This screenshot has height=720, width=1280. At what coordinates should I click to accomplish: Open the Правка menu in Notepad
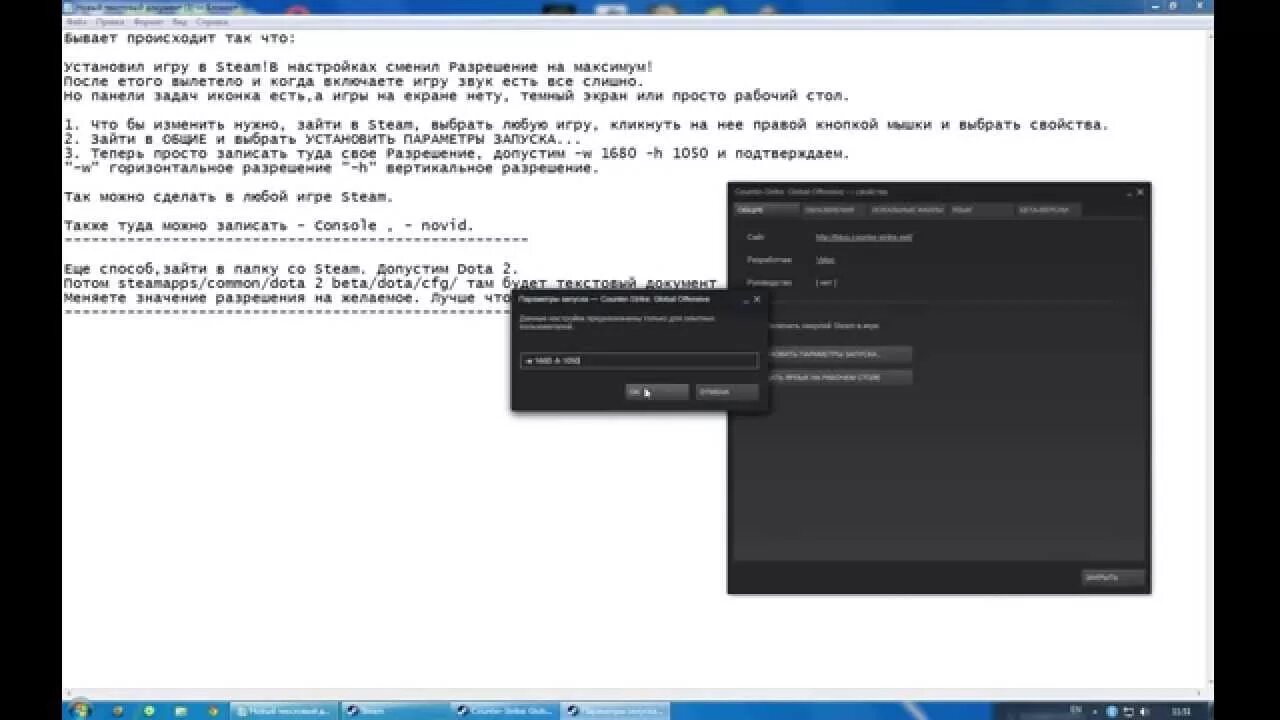(x=110, y=21)
